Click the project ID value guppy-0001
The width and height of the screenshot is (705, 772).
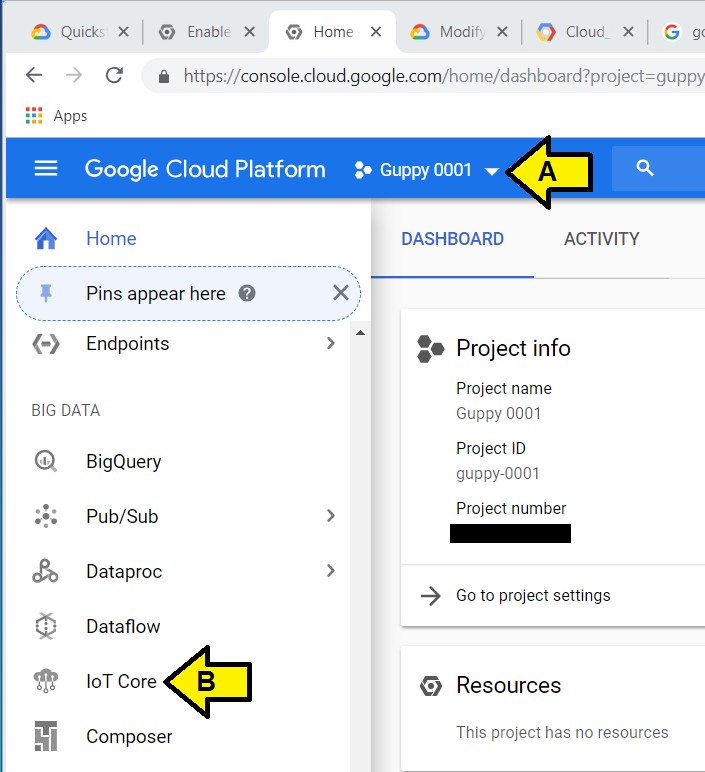(x=498, y=474)
